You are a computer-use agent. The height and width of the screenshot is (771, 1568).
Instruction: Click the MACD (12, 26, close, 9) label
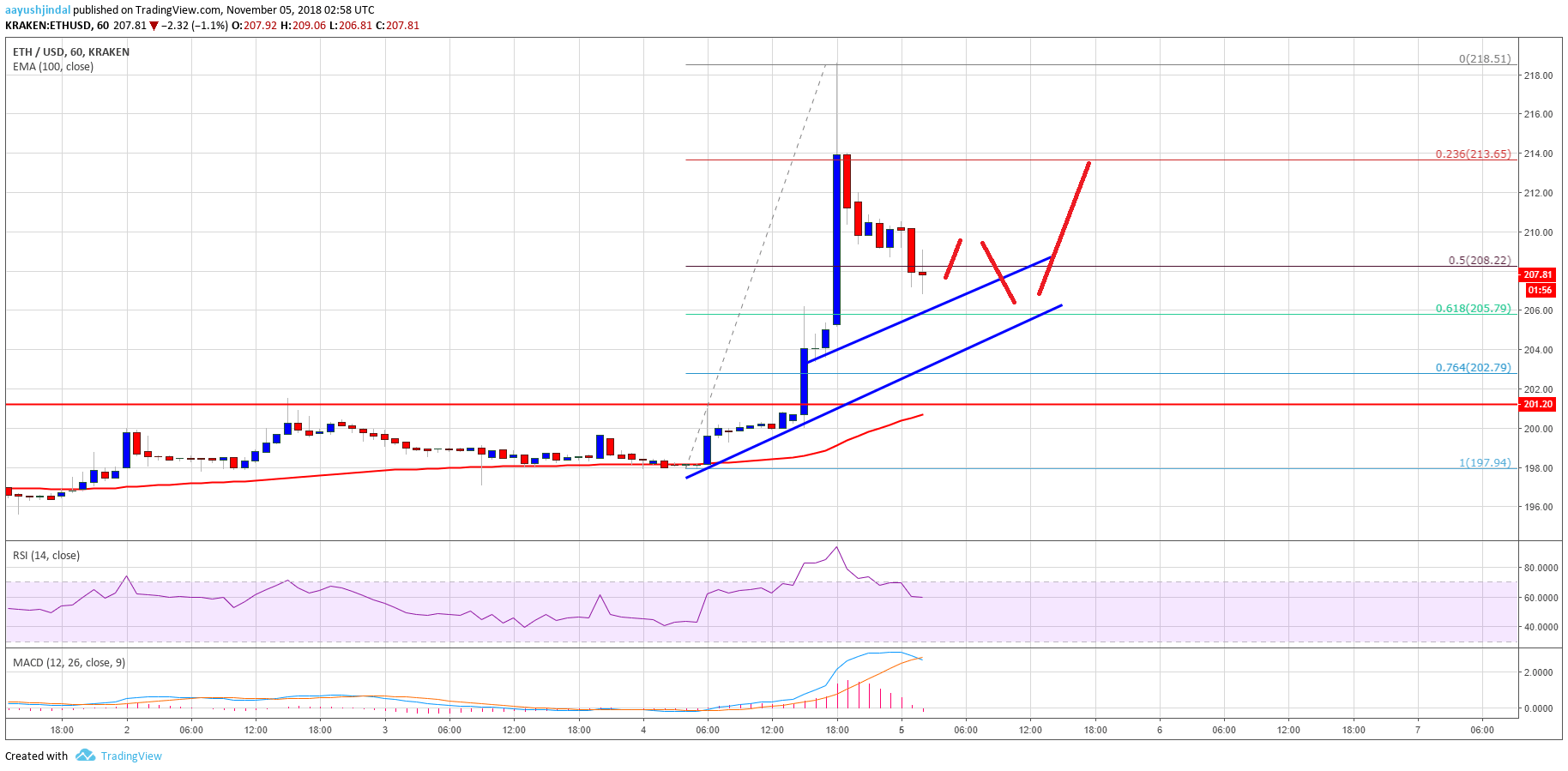(69, 662)
